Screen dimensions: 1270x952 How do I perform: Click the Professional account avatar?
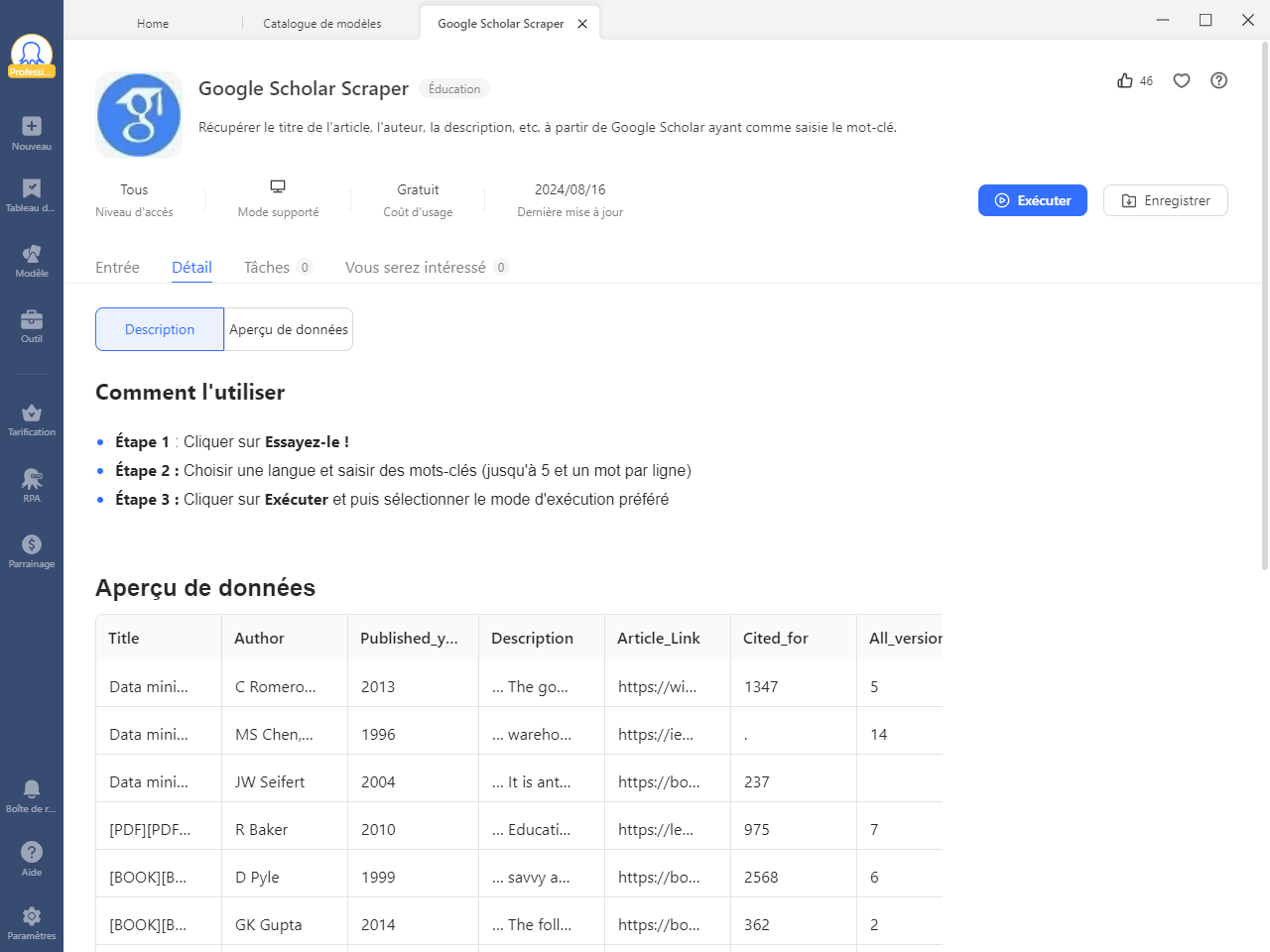point(32,56)
